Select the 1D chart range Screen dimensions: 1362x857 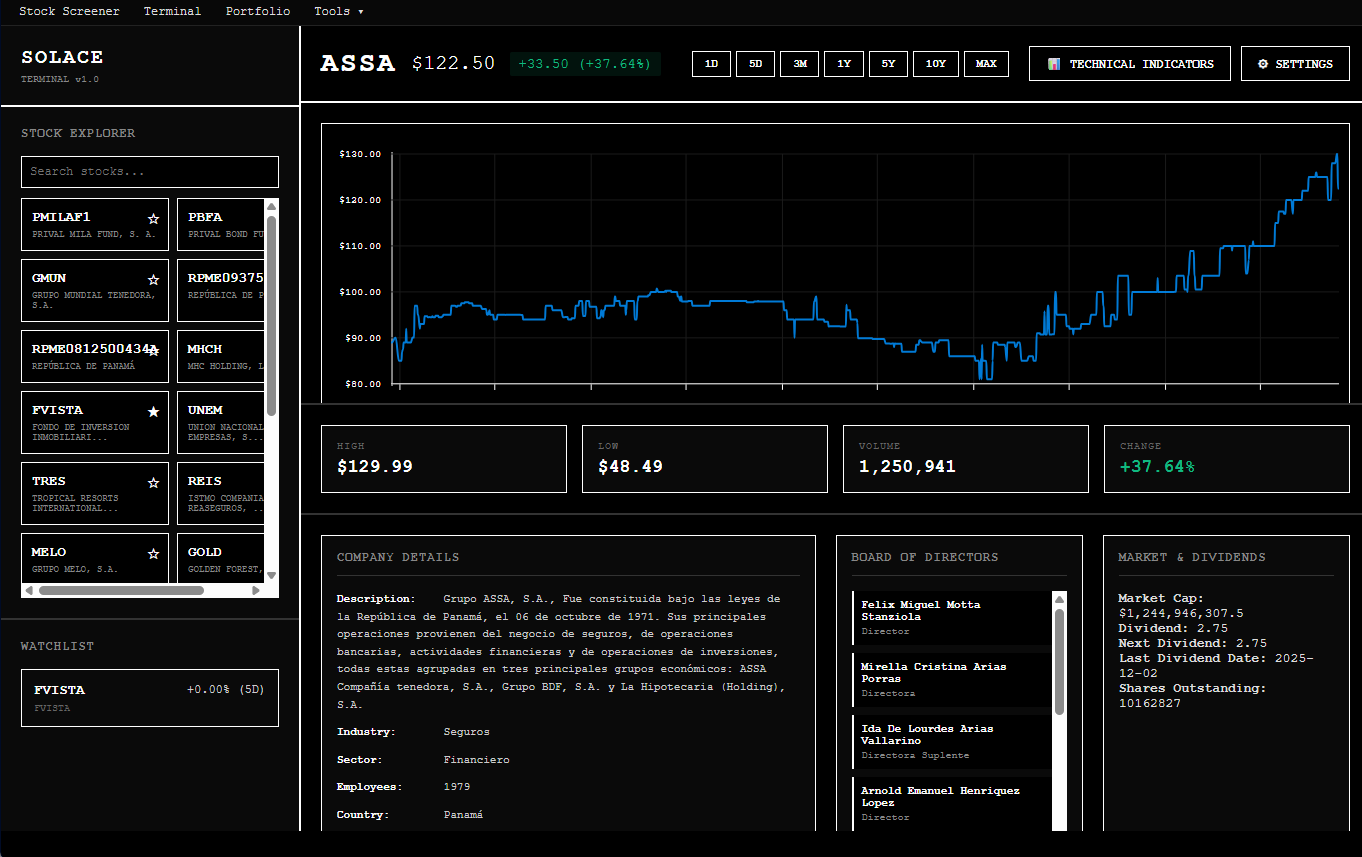tap(711, 63)
